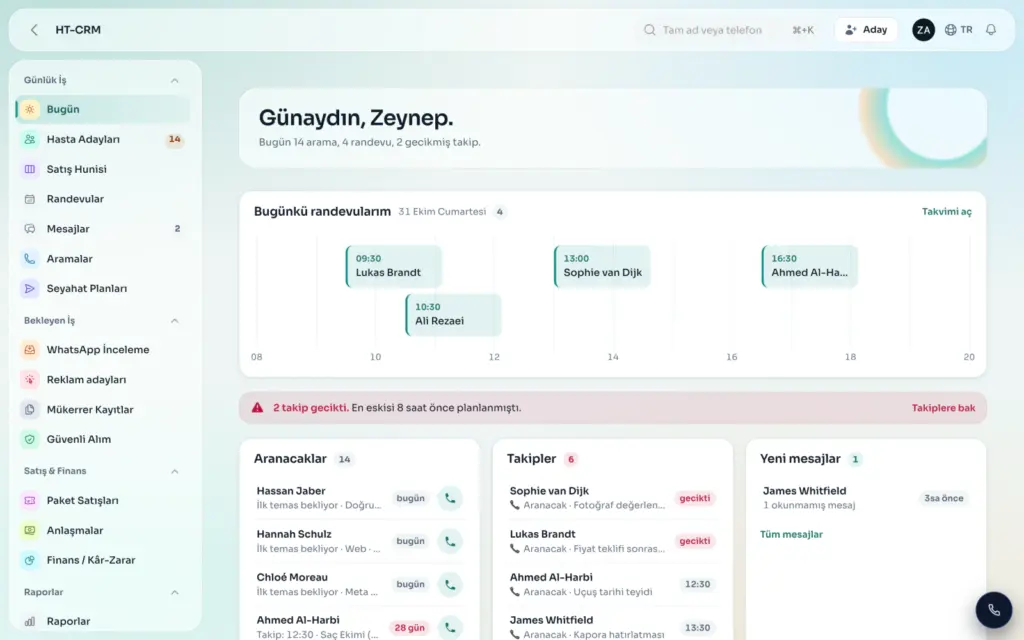Call Chloé Moreau with the phone icon
This screenshot has width=1024, height=640.
point(450,584)
